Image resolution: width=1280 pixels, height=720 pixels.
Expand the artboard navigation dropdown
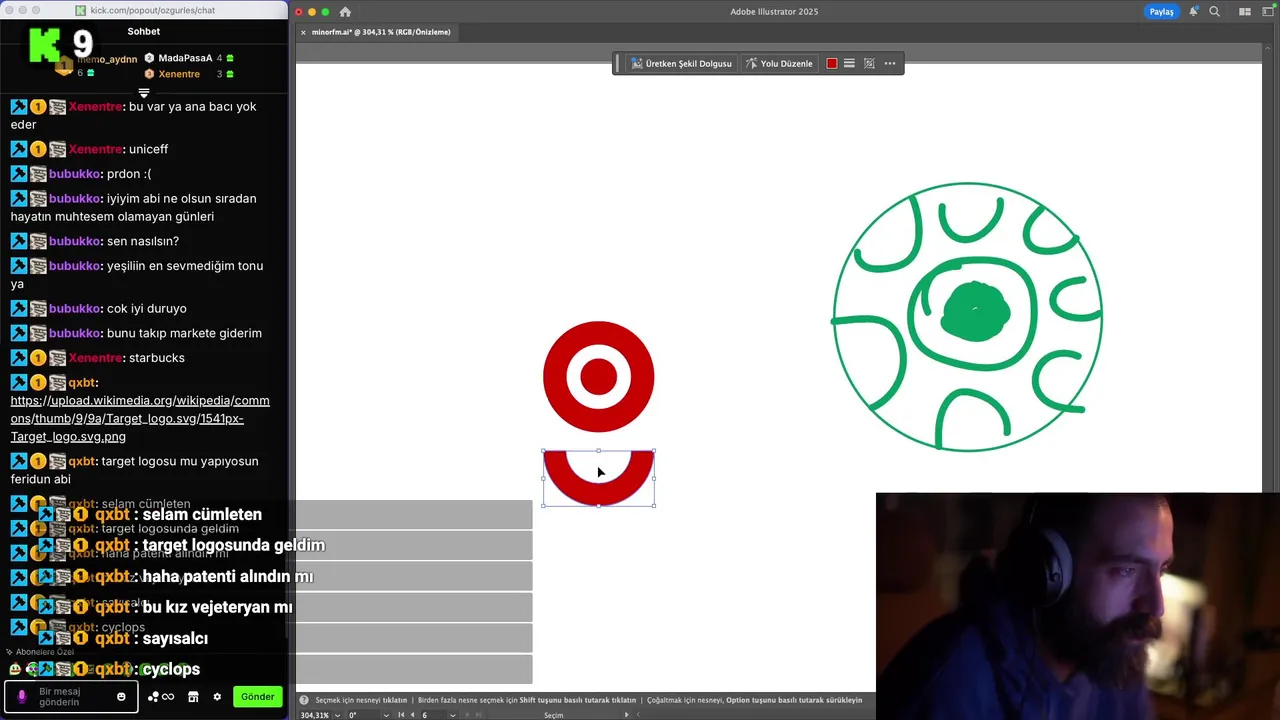click(453, 715)
